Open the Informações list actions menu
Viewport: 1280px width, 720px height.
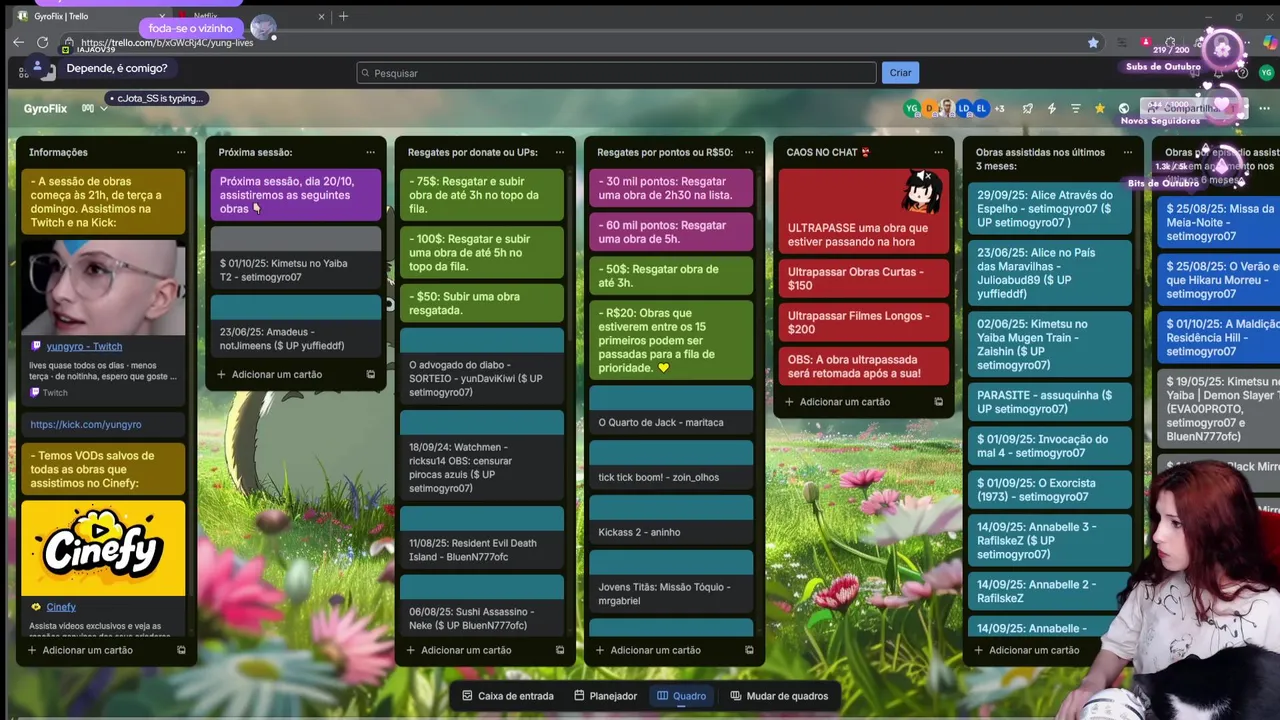point(181,152)
